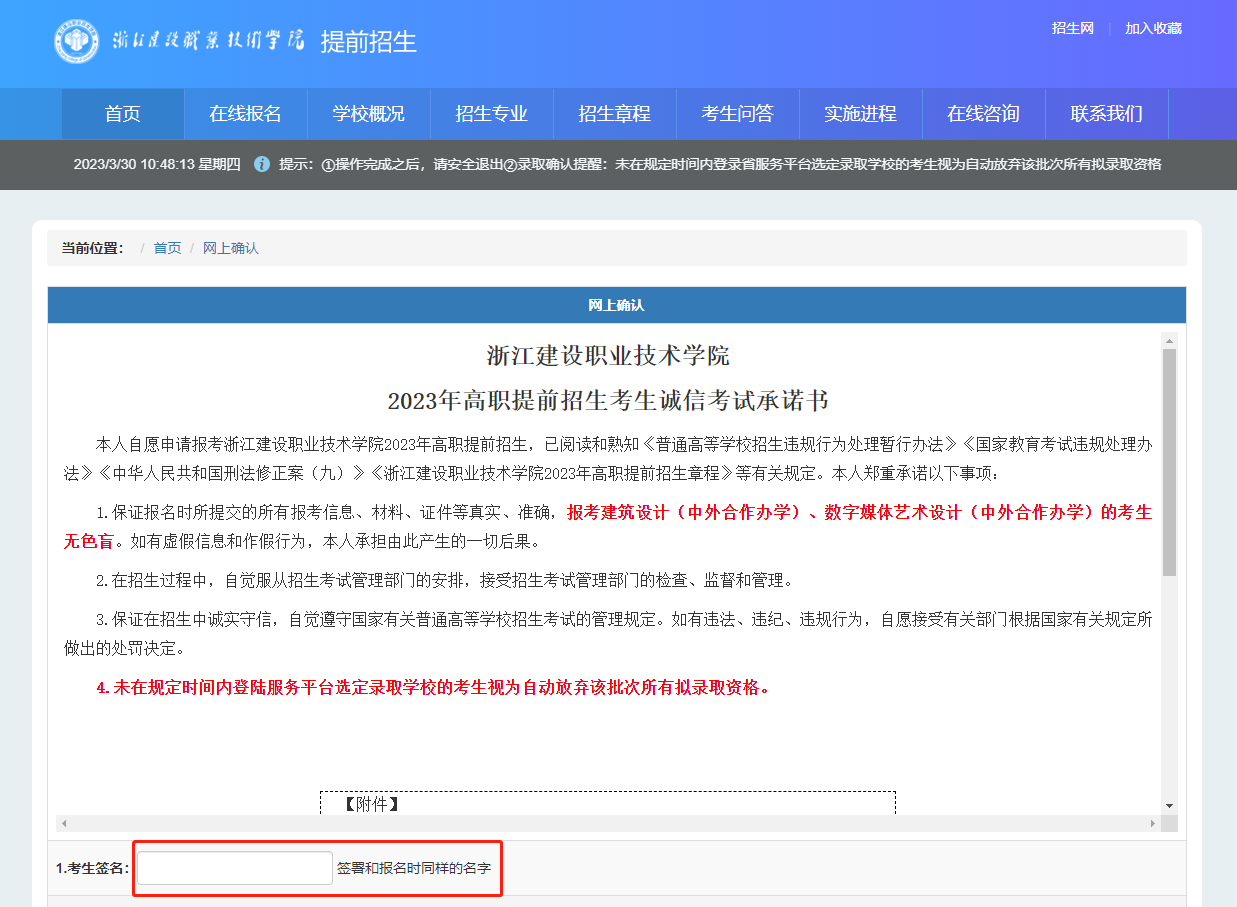The height and width of the screenshot is (907, 1237).
Task: Go to 考生问答 in the menu
Action: tap(737, 114)
